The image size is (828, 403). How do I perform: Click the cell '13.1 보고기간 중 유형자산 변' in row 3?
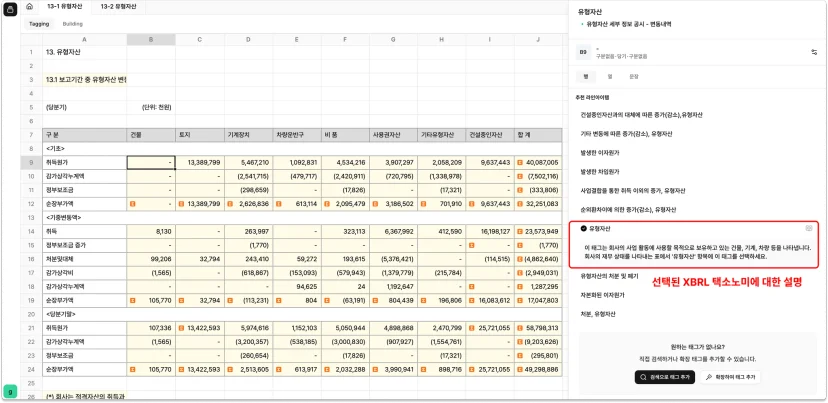point(84,80)
